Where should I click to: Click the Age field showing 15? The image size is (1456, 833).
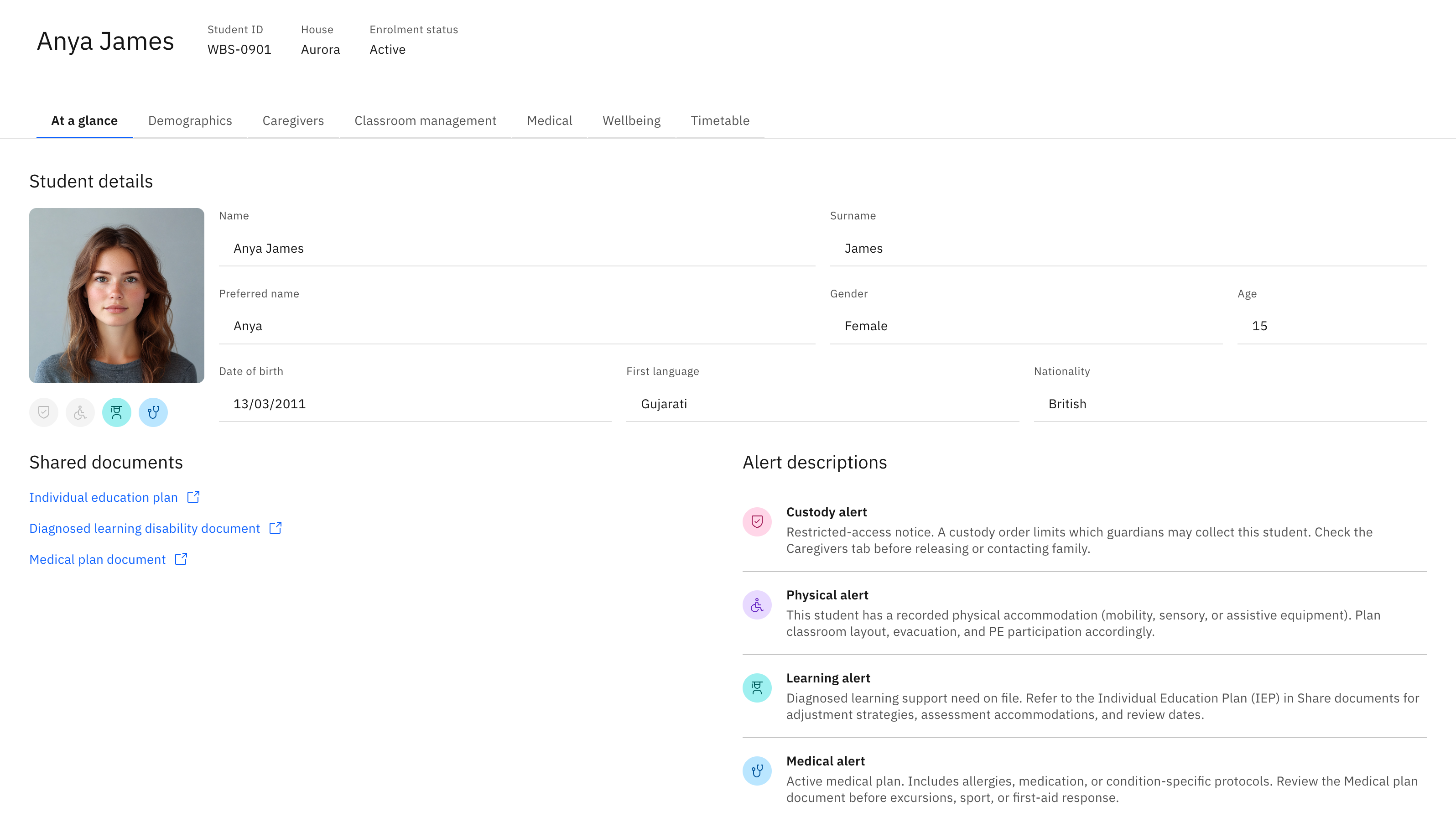1332,326
